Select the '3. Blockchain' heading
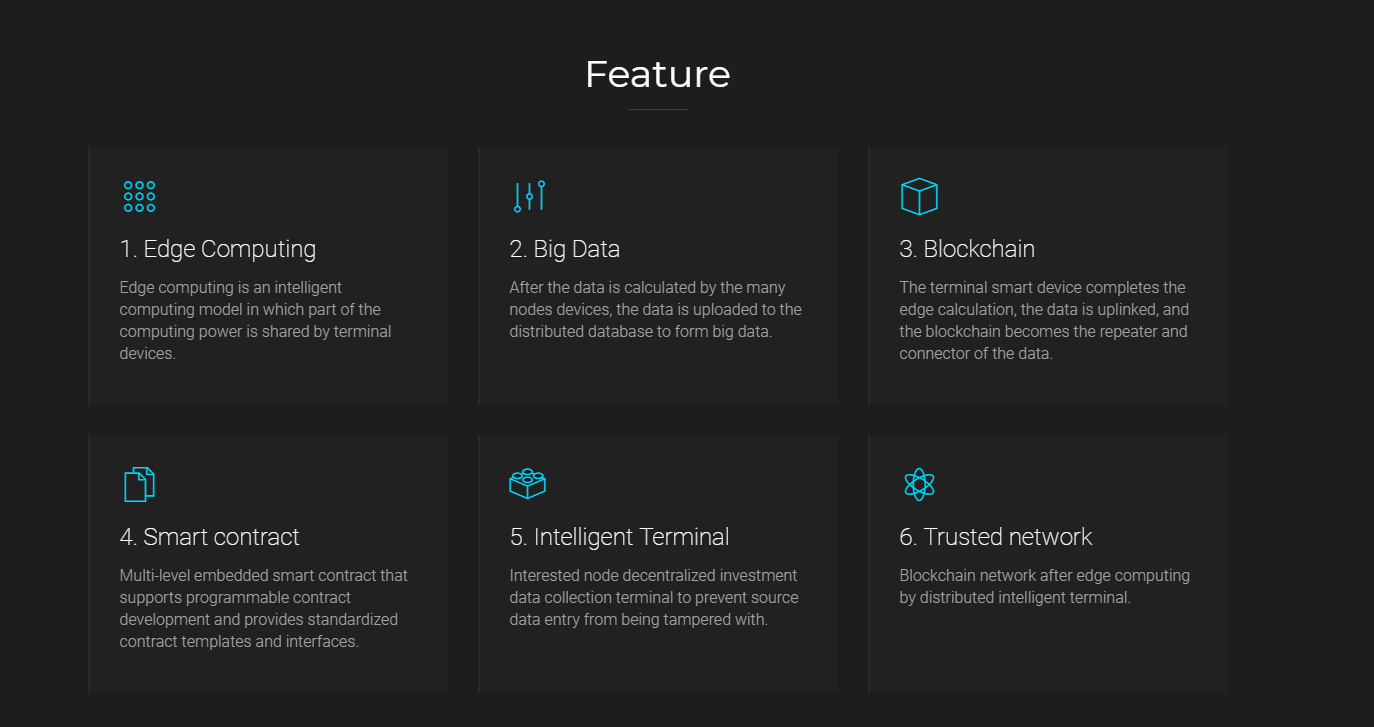The width and height of the screenshot is (1374, 727). pos(967,249)
